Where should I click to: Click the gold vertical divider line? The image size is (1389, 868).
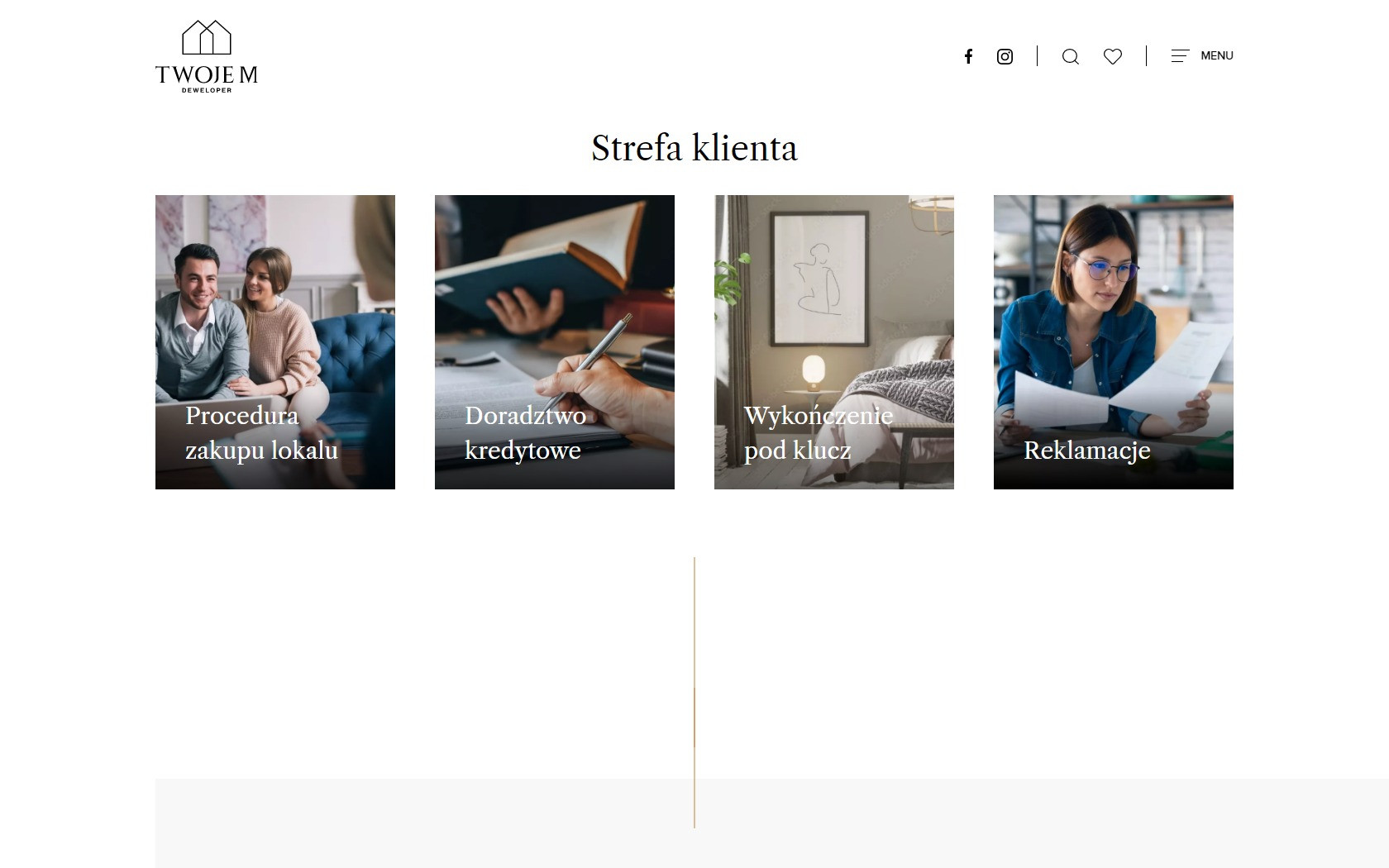point(694,661)
